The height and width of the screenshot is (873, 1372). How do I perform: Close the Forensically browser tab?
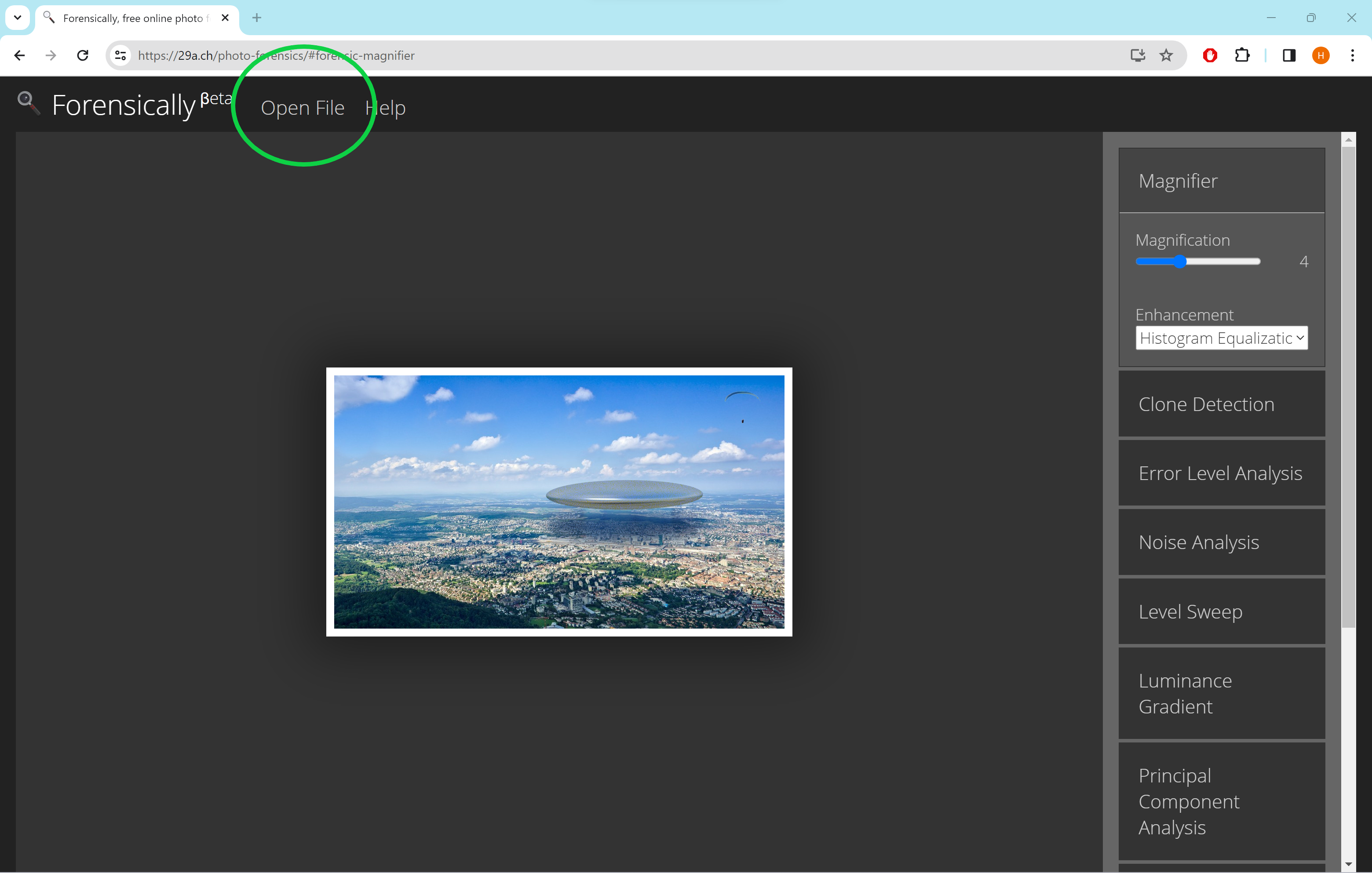point(225,18)
